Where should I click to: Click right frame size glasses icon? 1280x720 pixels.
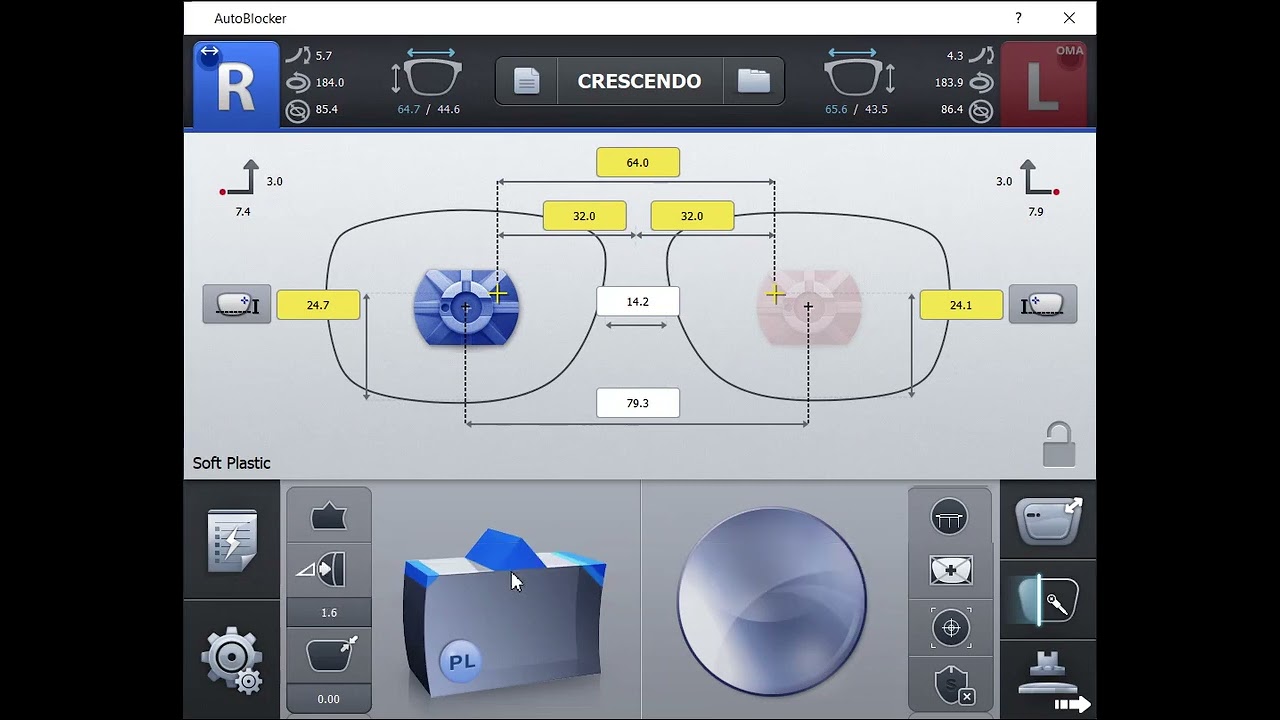(x=428, y=74)
